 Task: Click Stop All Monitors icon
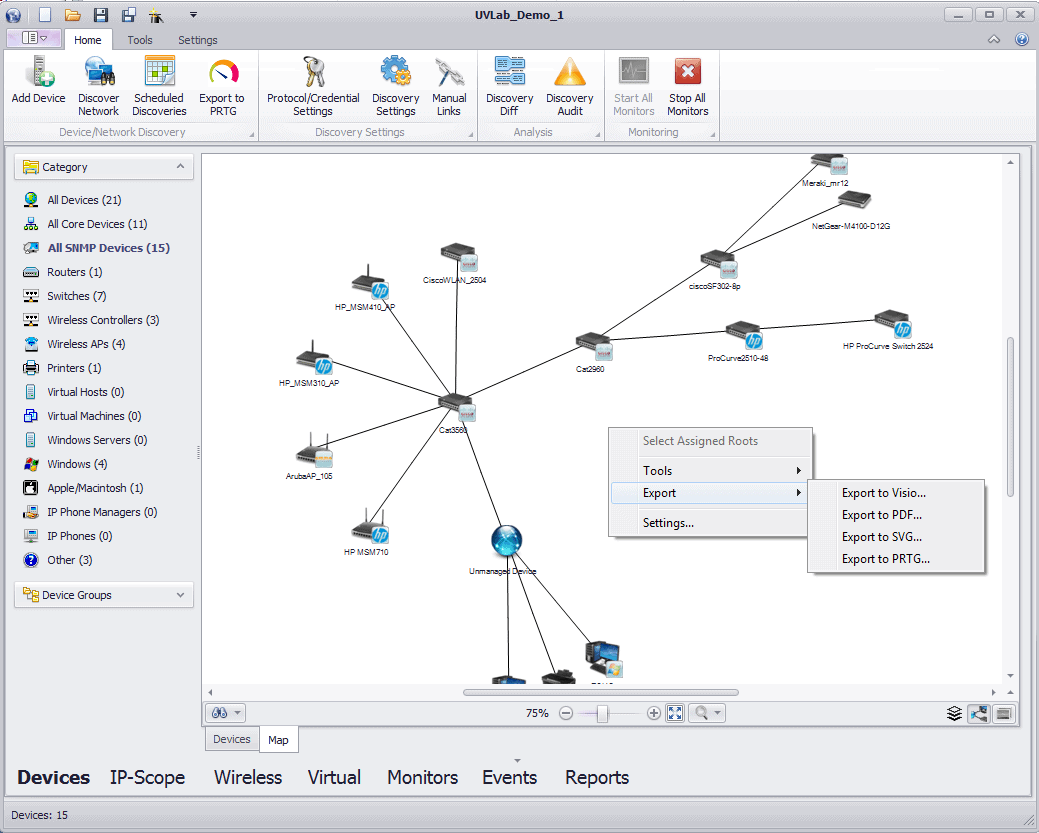click(687, 71)
